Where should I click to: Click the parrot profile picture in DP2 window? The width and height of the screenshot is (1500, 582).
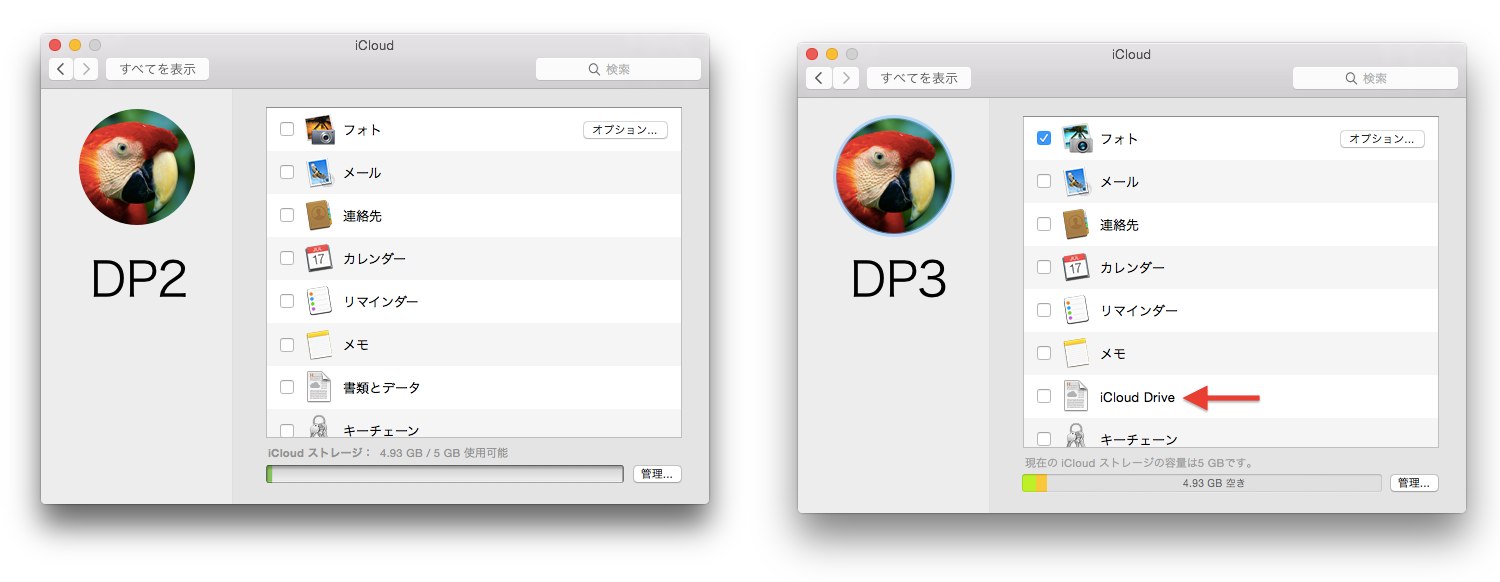click(x=137, y=167)
